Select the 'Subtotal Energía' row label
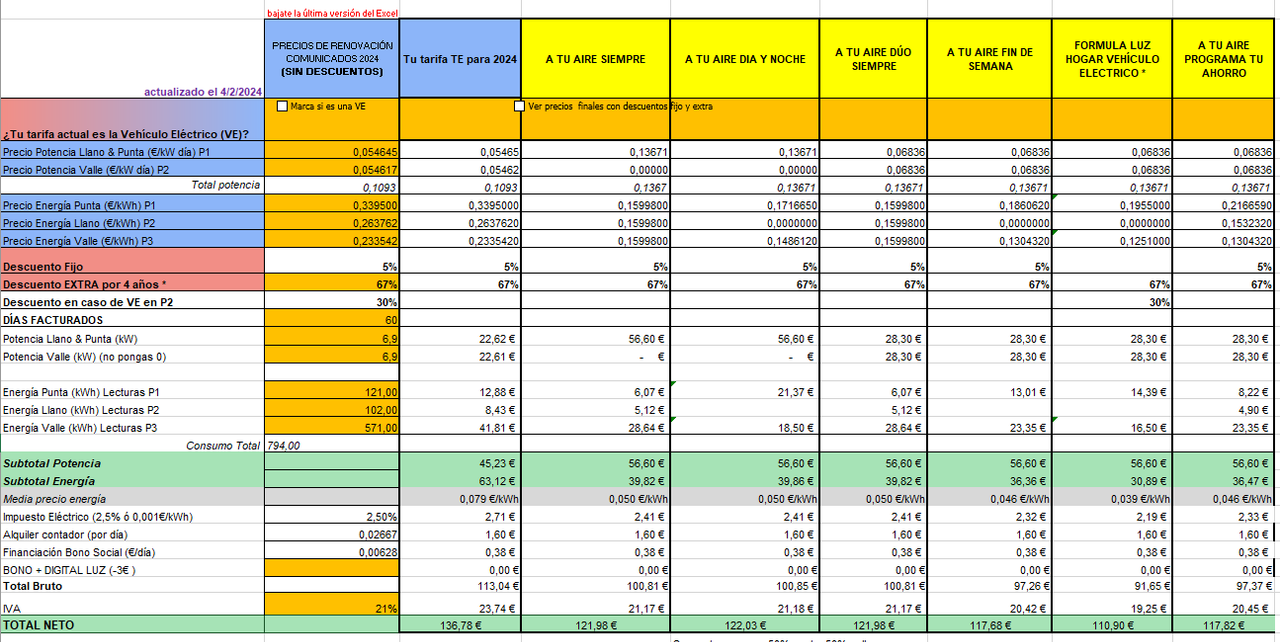Screen dimensions: 1280x642 click(x=49, y=481)
